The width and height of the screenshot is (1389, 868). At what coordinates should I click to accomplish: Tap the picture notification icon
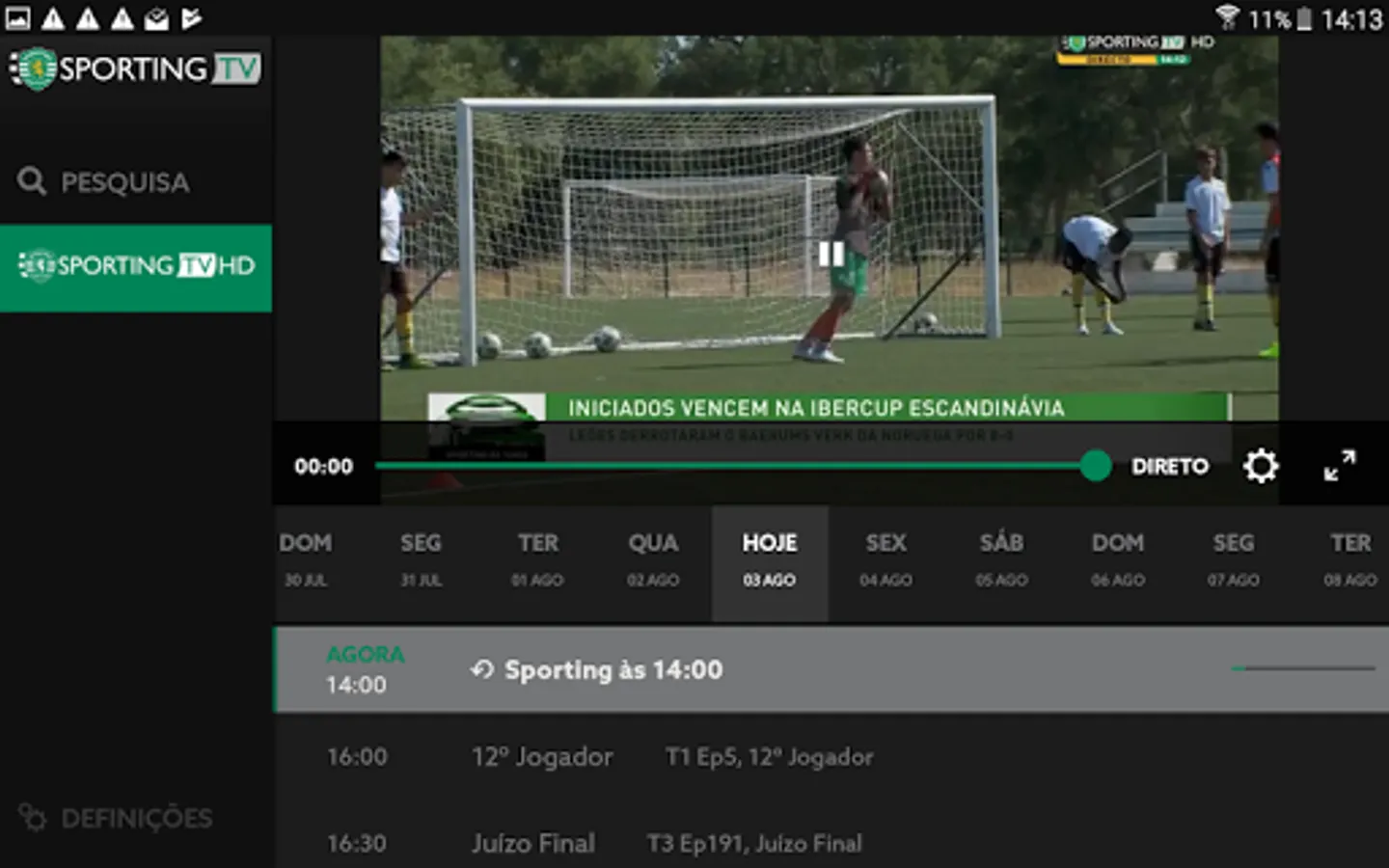pos(17,17)
